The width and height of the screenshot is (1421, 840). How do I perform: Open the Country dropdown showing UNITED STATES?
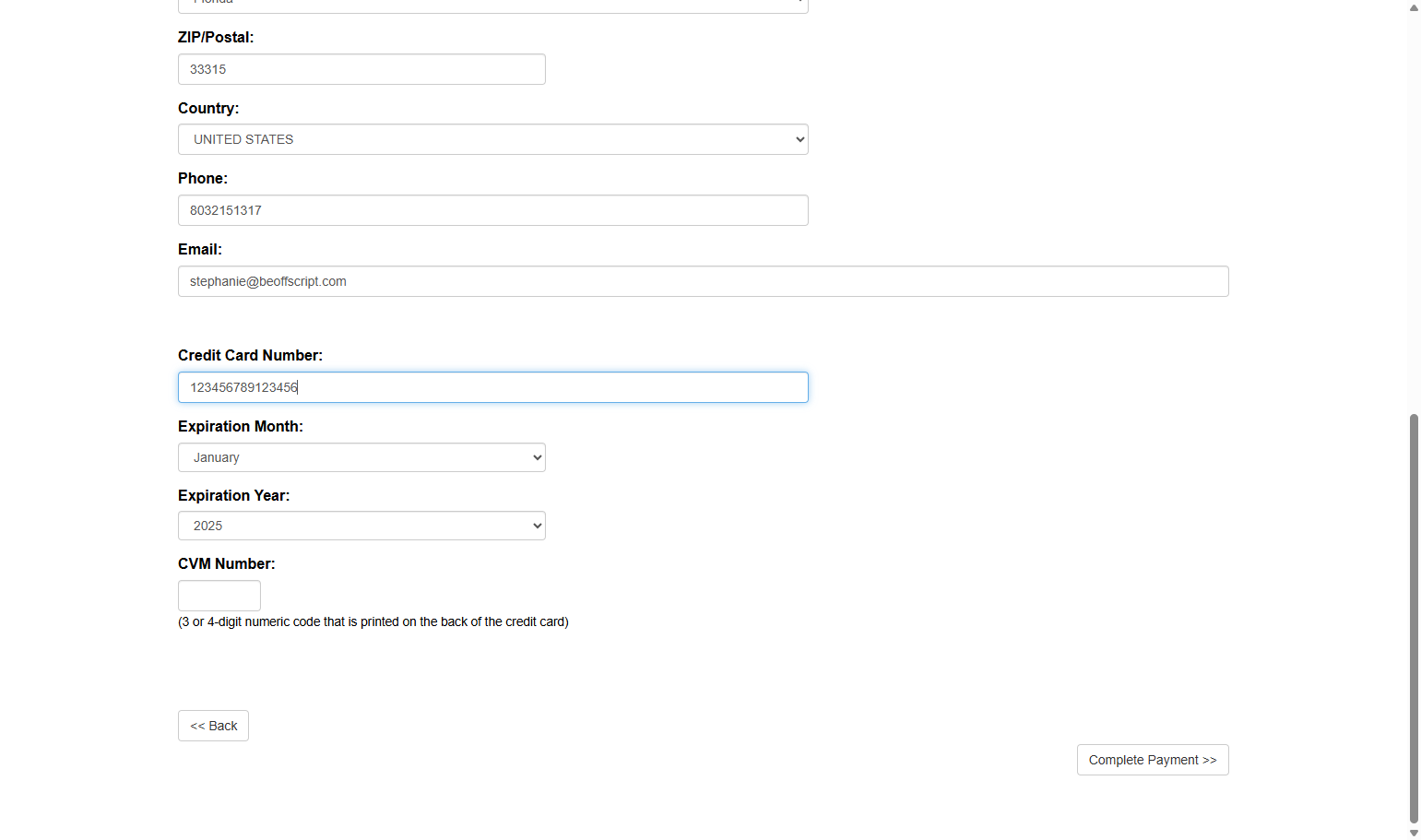pyautogui.click(x=493, y=139)
